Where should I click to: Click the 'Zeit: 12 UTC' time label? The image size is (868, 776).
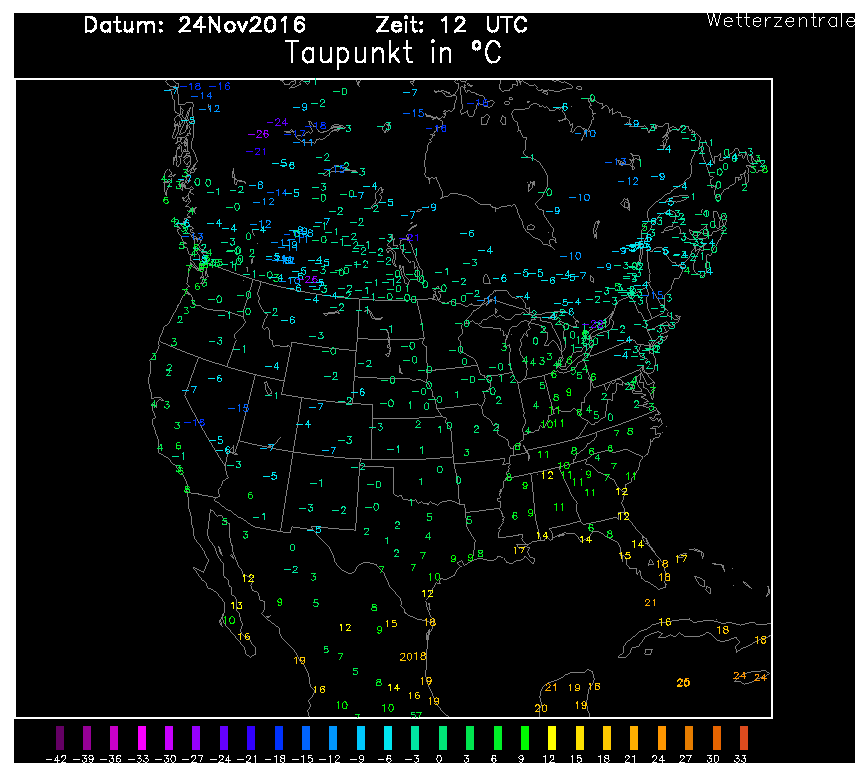tap(450, 25)
